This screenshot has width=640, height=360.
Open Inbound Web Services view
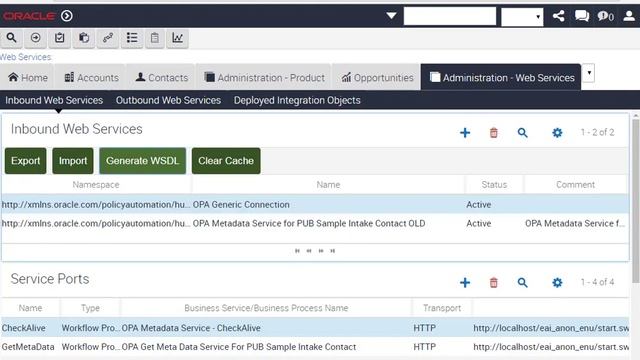[x=54, y=100]
